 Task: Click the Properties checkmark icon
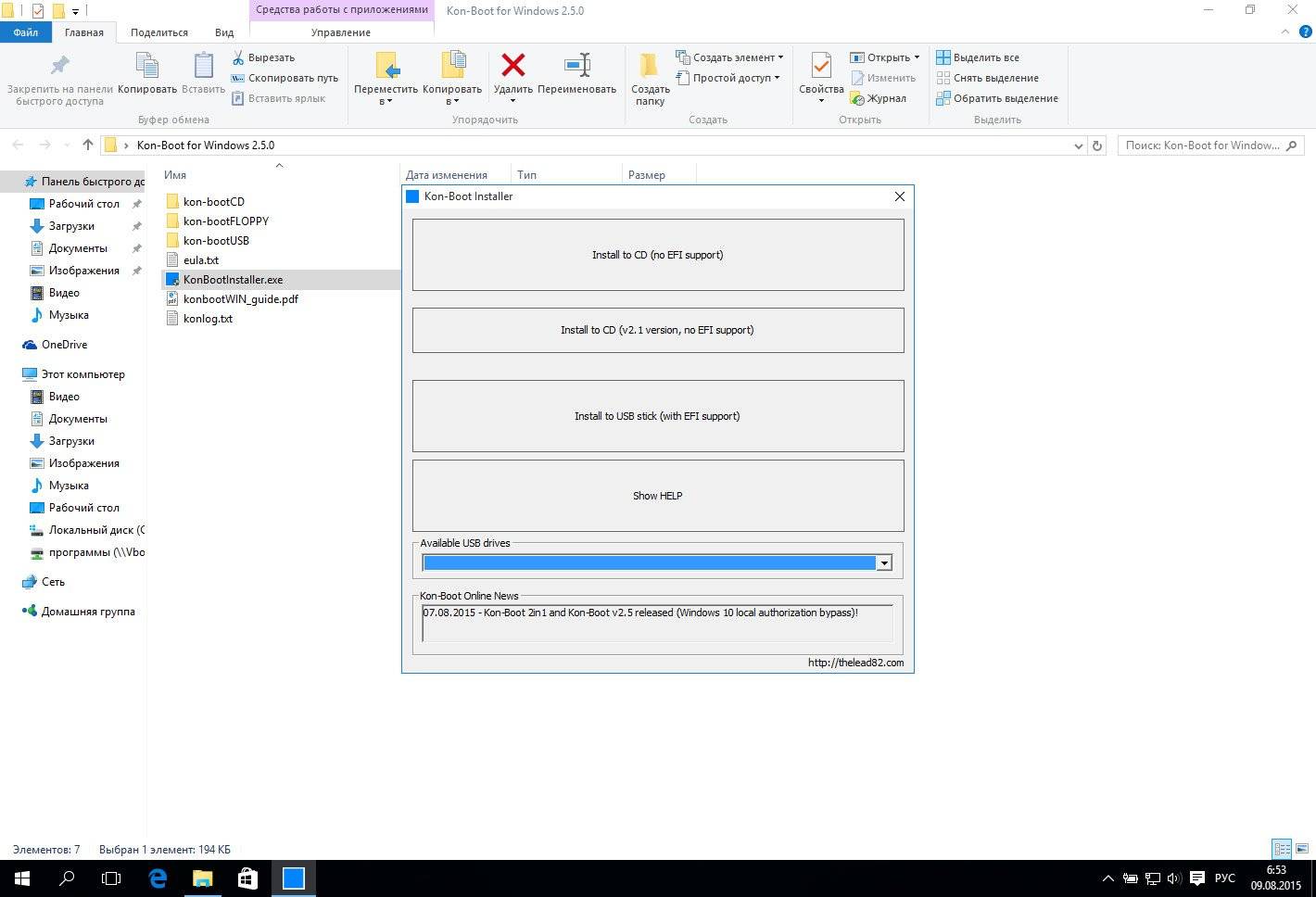tap(821, 66)
